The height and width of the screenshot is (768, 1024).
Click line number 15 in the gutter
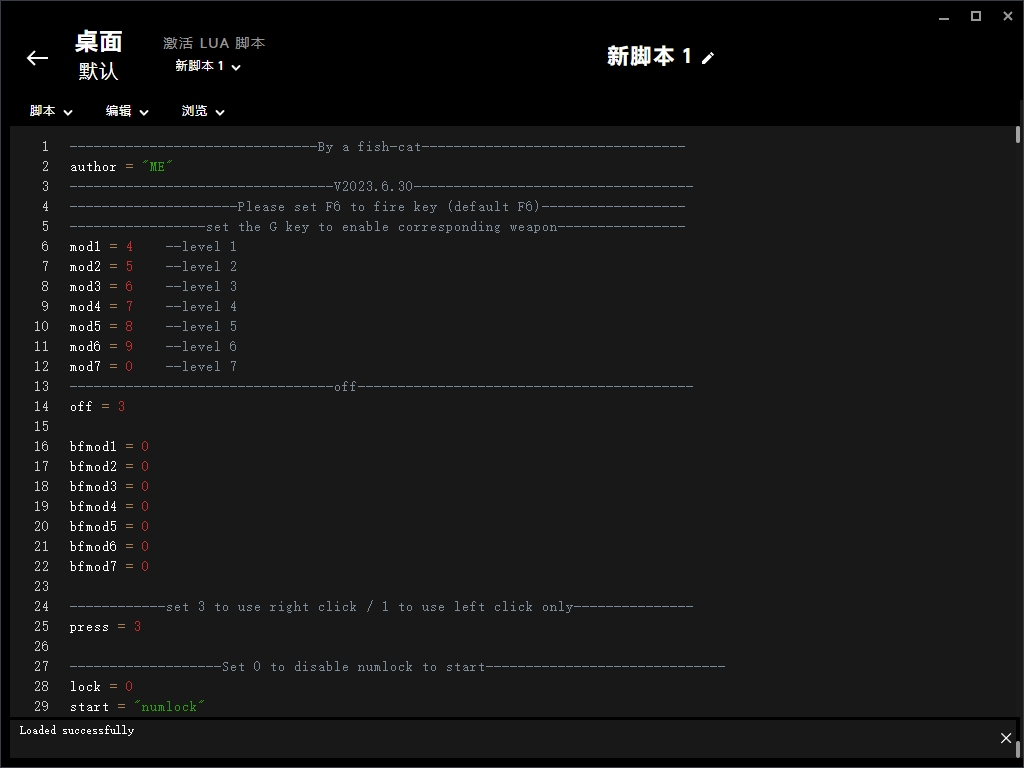pyautogui.click(x=41, y=427)
